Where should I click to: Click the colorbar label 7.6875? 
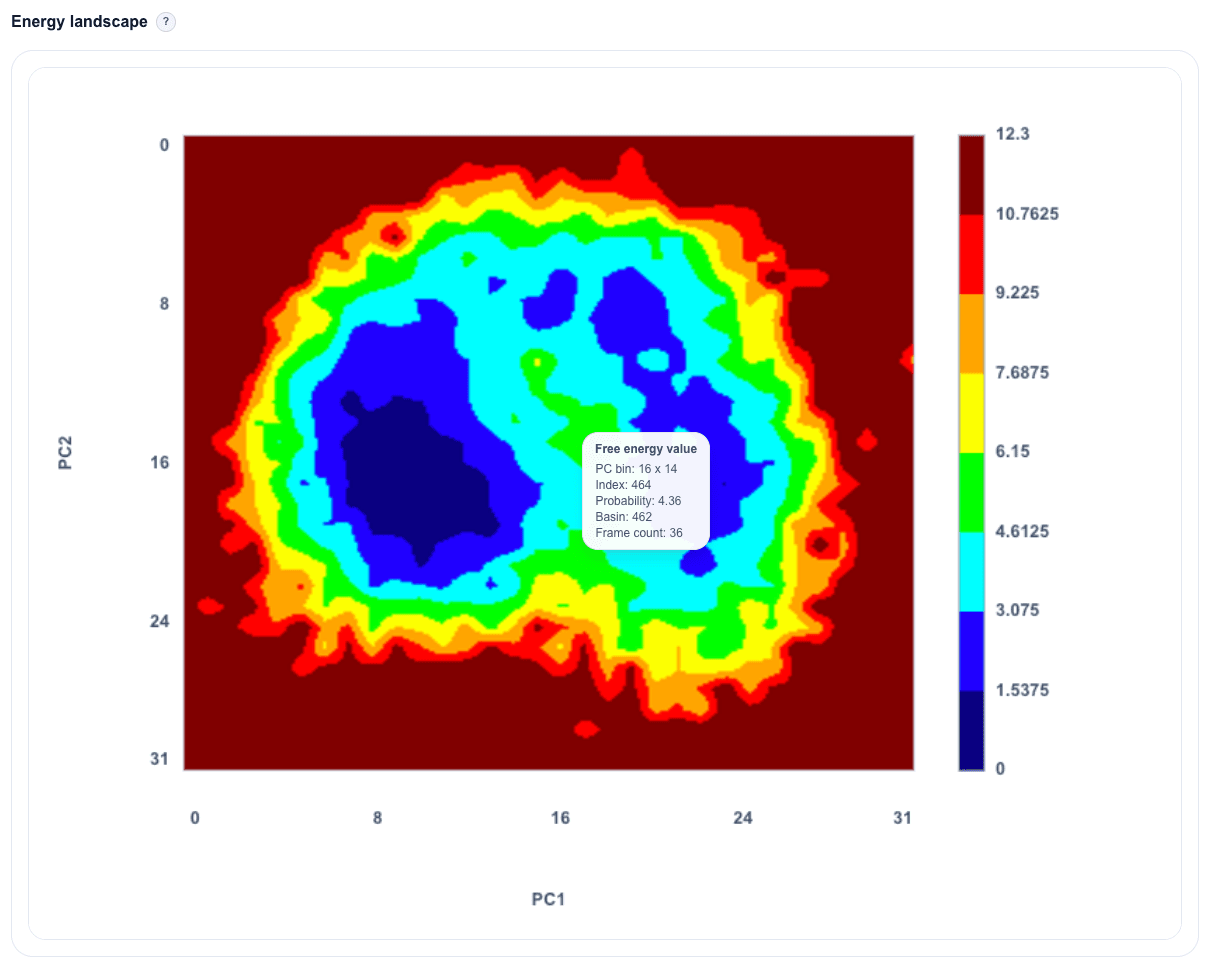(1023, 372)
